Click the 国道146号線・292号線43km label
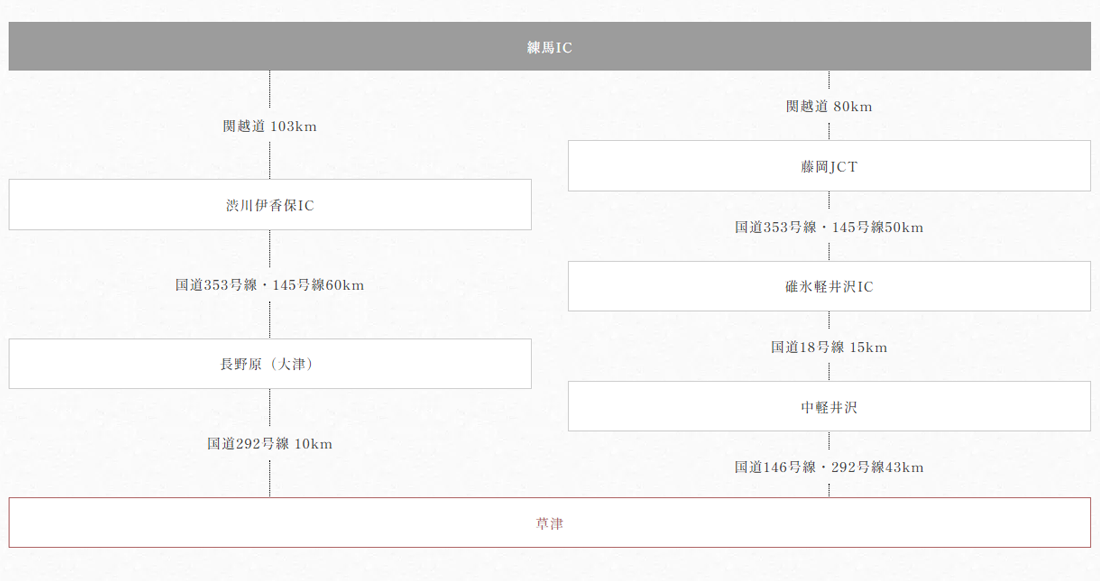This screenshot has height=581, width=1100. coord(829,467)
